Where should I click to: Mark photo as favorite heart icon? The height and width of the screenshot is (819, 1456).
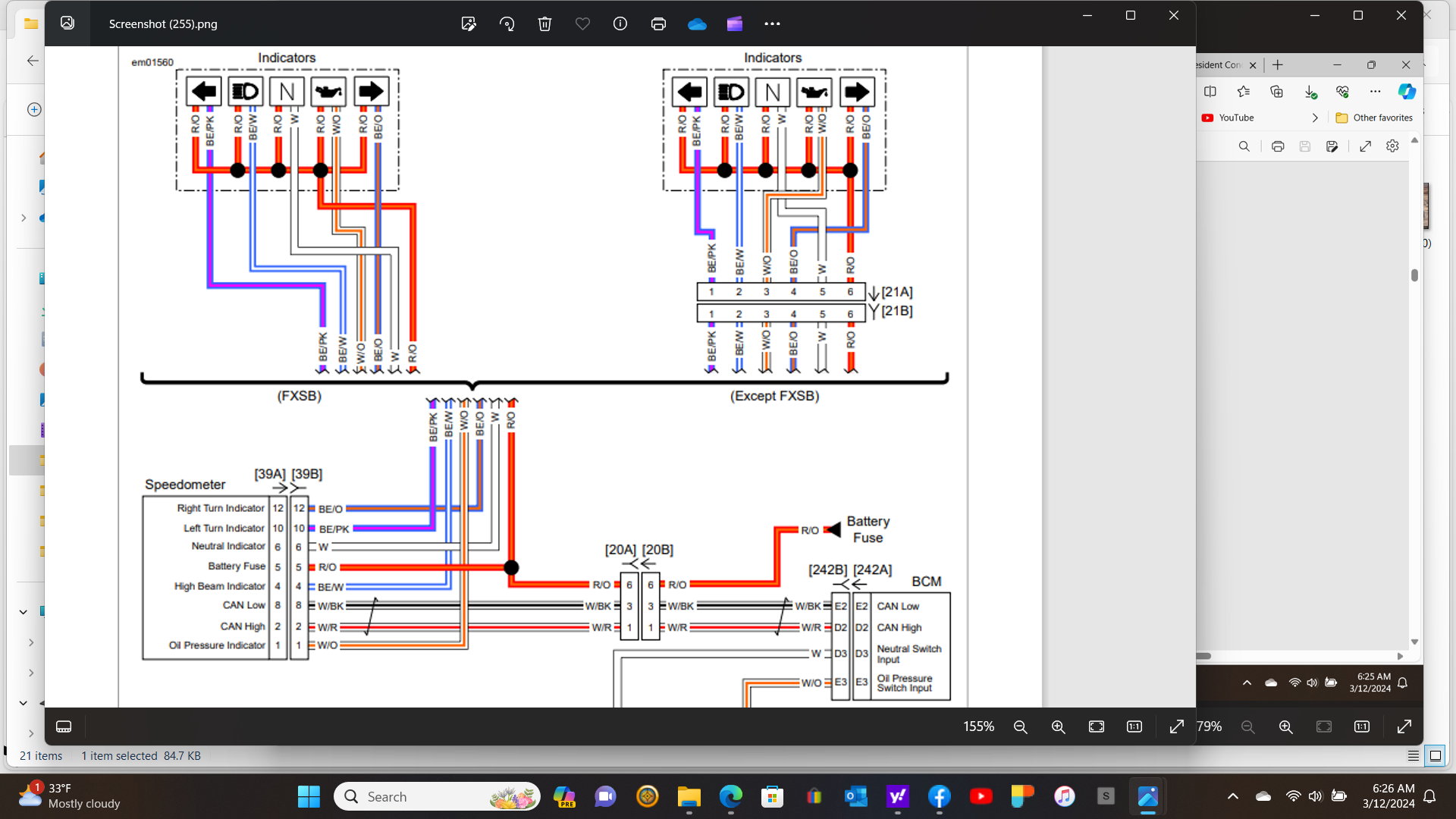582,24
